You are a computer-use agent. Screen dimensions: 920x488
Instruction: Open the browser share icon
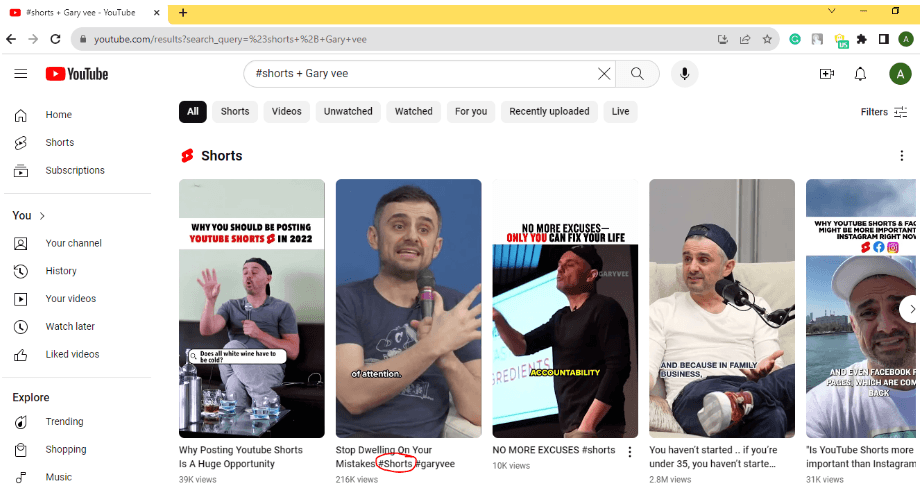click(745, 39)
